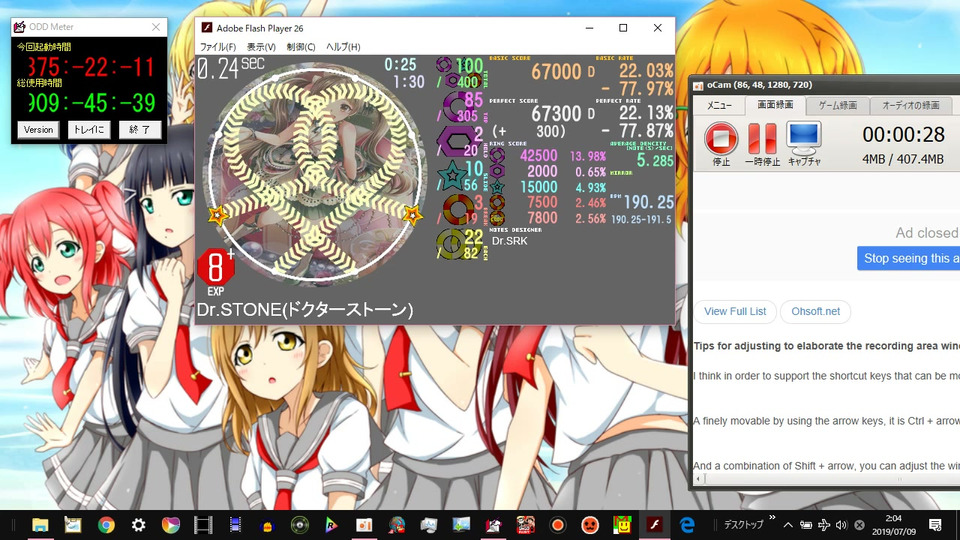Pause the oCam recording

tap(762, 138)
